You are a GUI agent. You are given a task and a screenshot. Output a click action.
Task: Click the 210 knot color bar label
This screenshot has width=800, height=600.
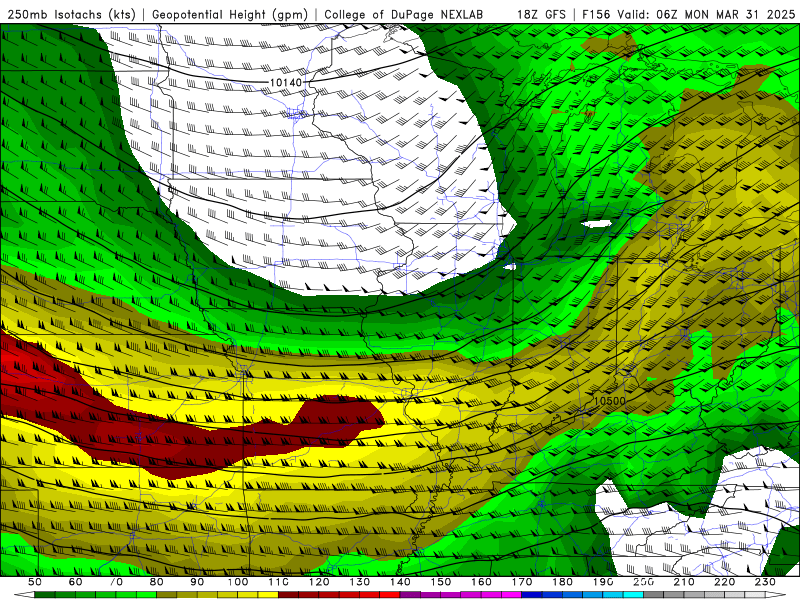click(684, 582)
